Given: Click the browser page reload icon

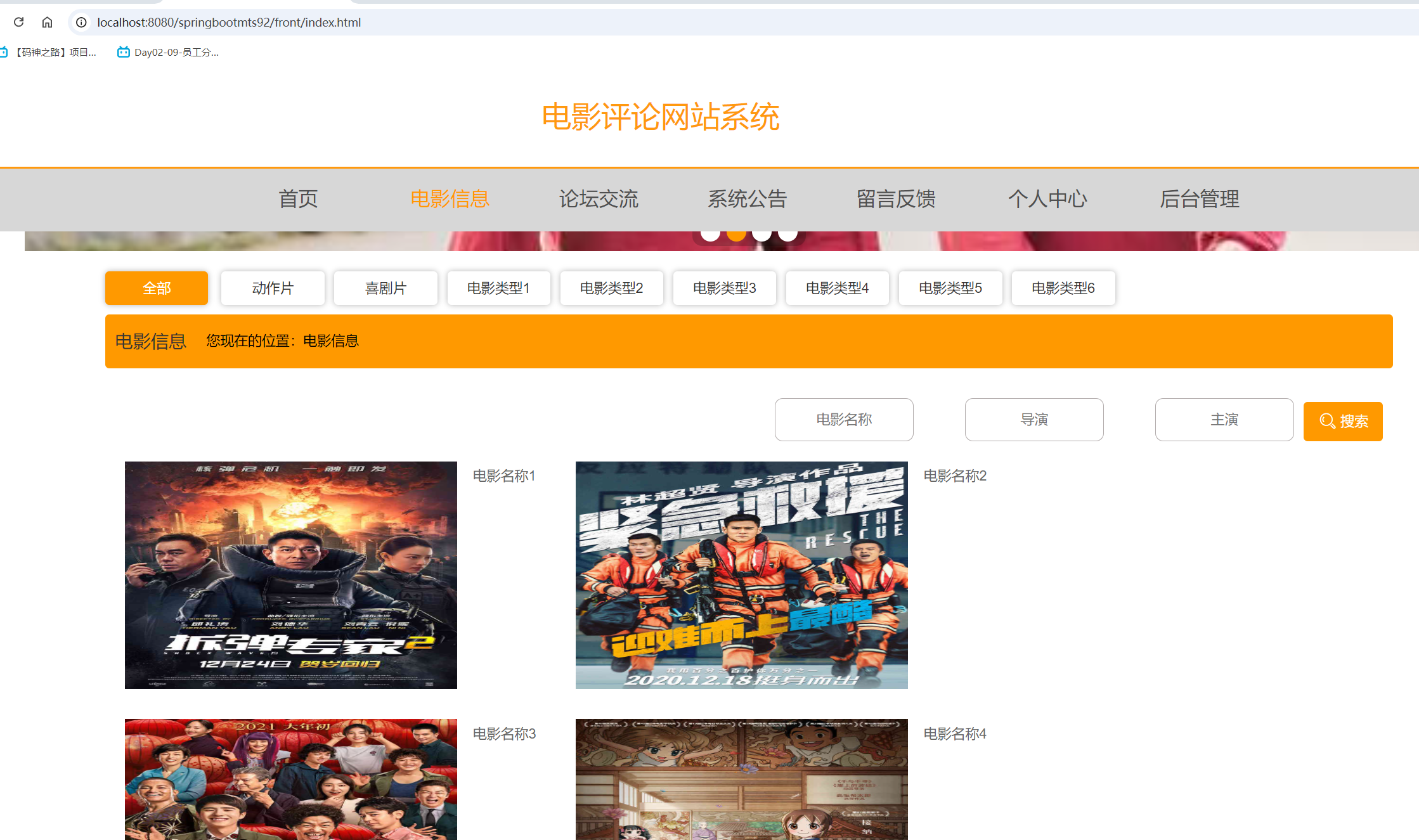Looking at the screenshot, I should coord(18,22).
